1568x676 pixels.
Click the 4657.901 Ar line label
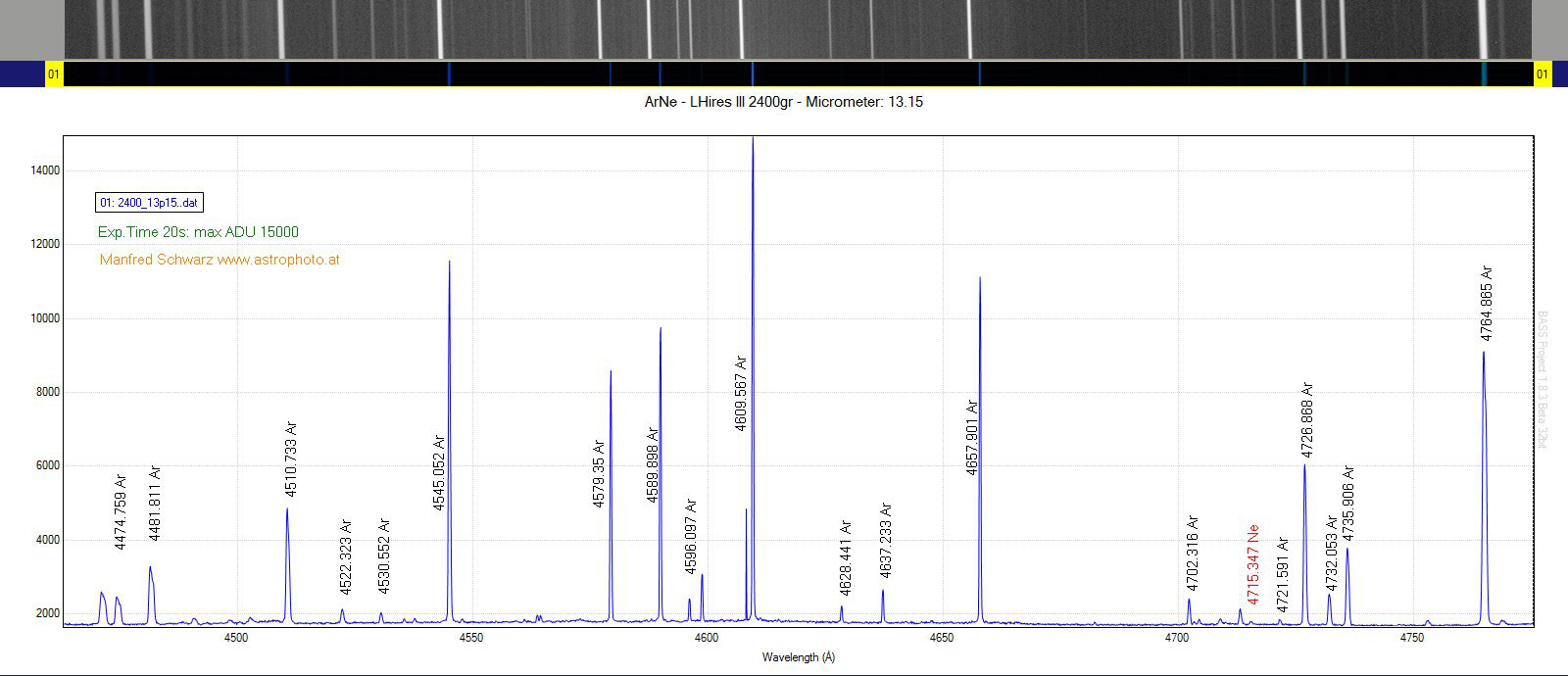[971, 437]
